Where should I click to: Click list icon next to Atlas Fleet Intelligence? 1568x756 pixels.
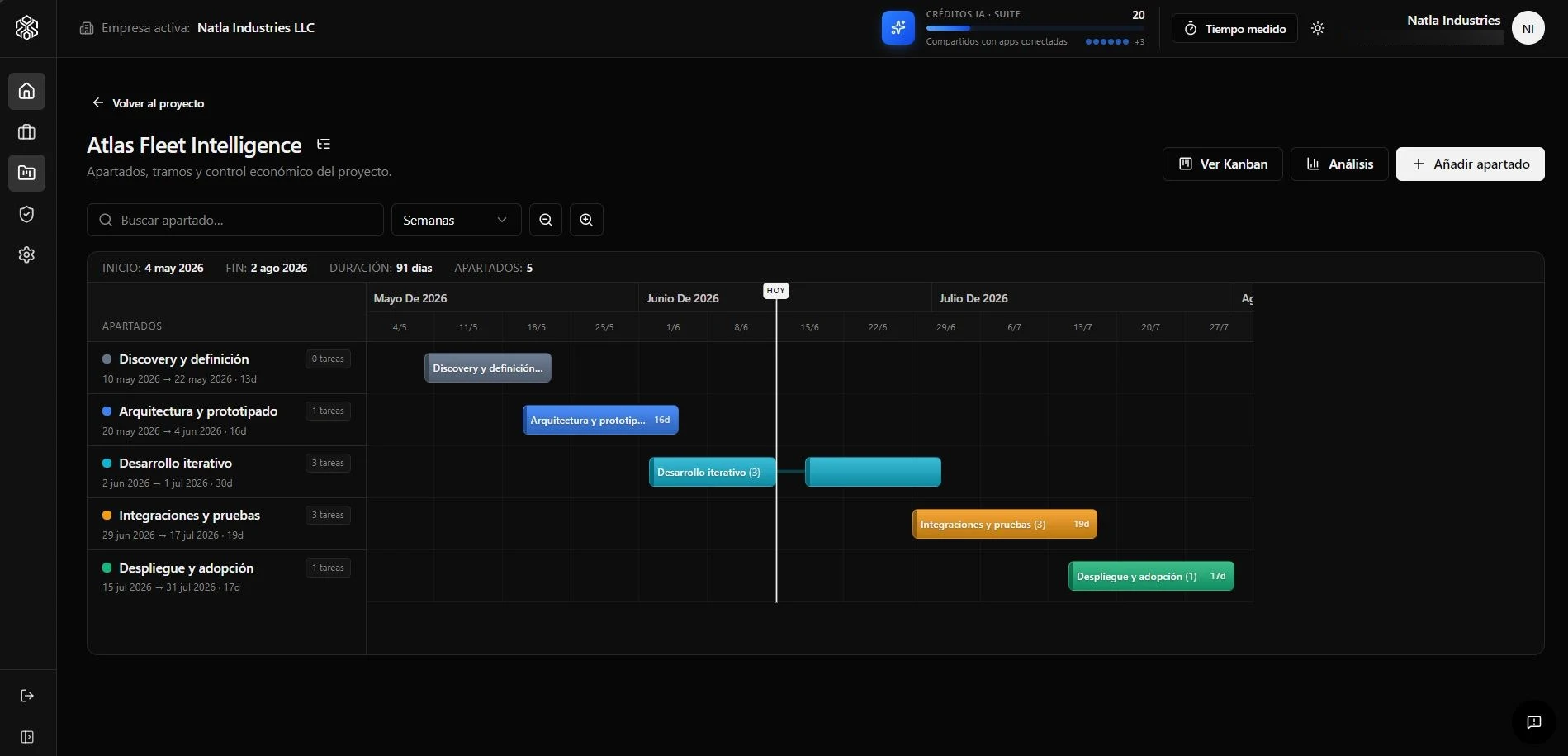[x=324, y=145]
